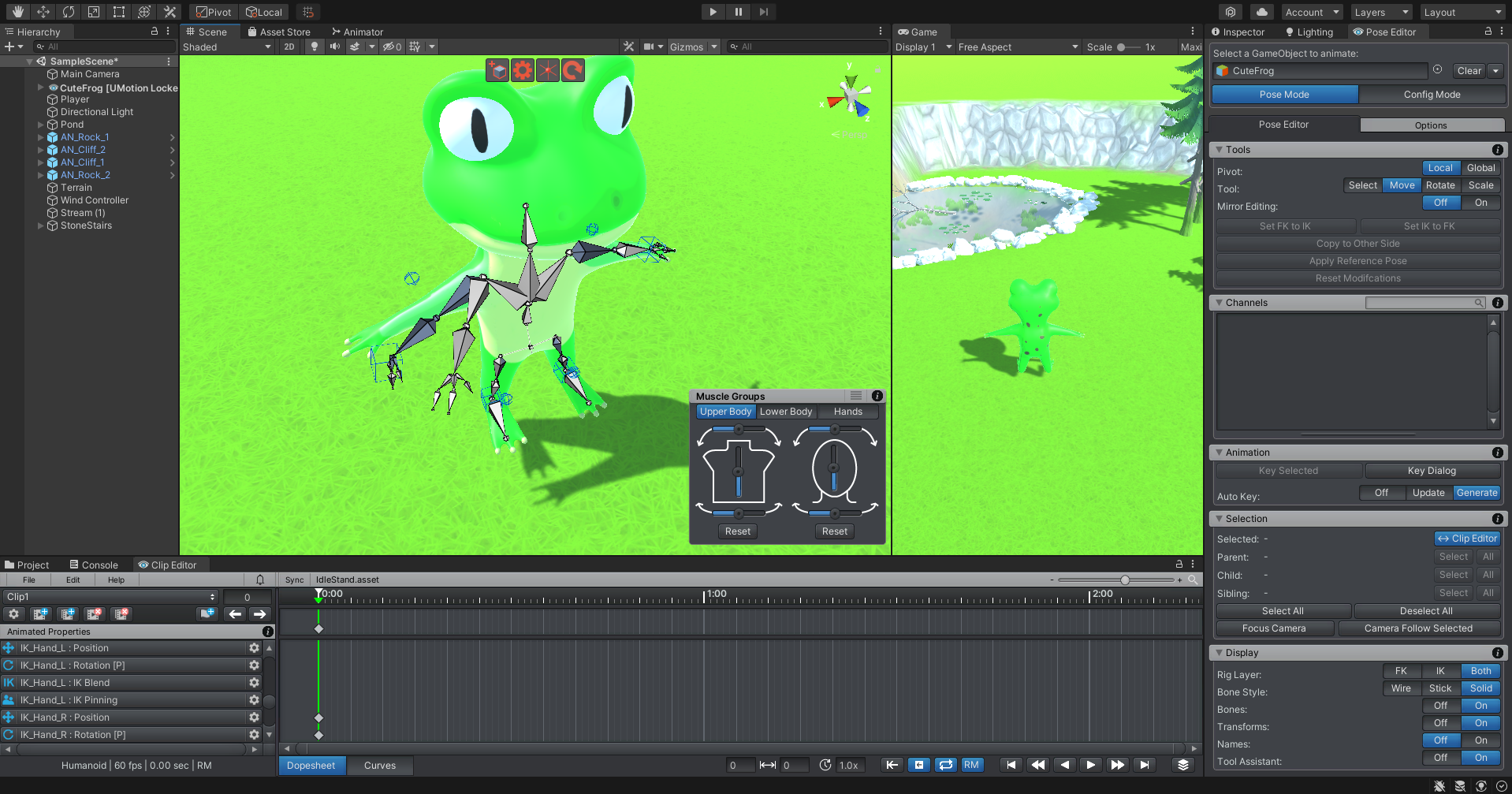Collapse the Tools section
1512x794 pixels.
1220,150
